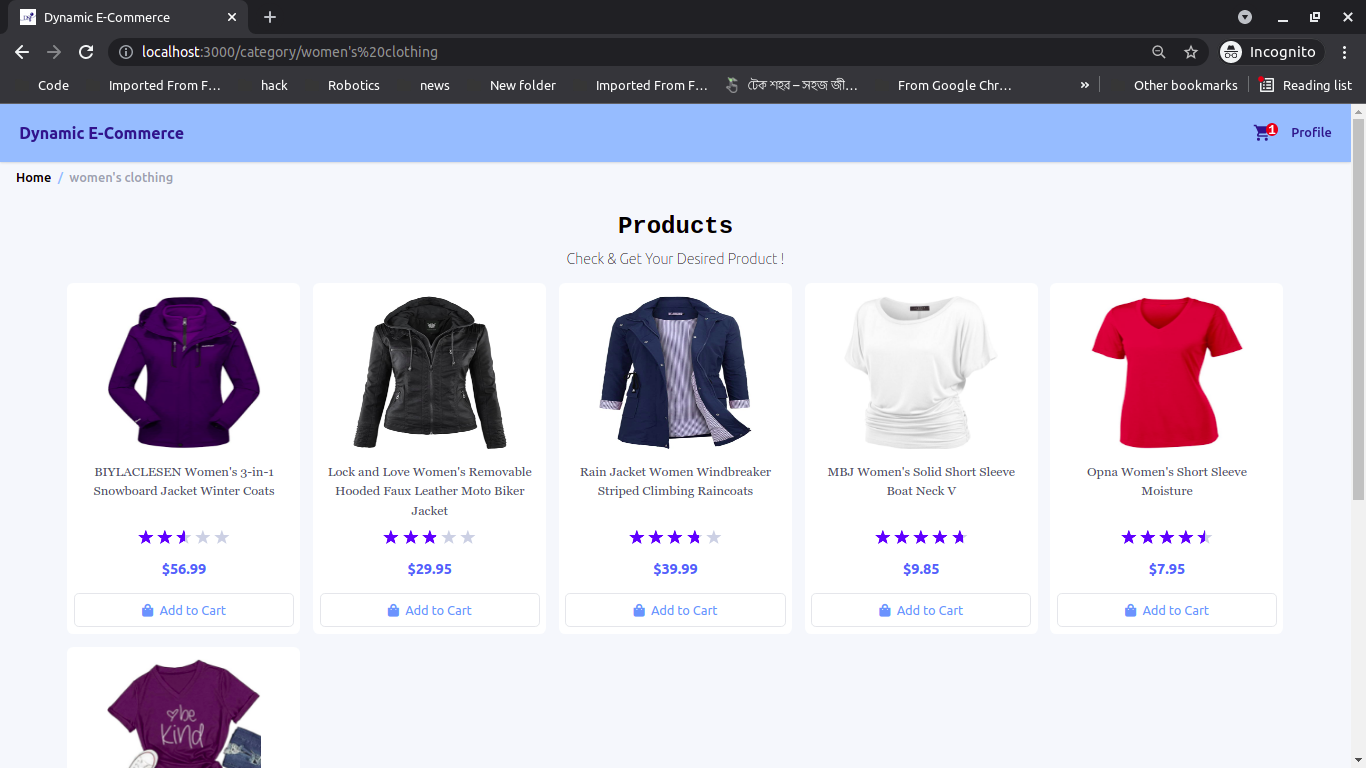Open the hack bookmark folder
Viewport: 1366px width, 768px height.
tap(274, 85)
